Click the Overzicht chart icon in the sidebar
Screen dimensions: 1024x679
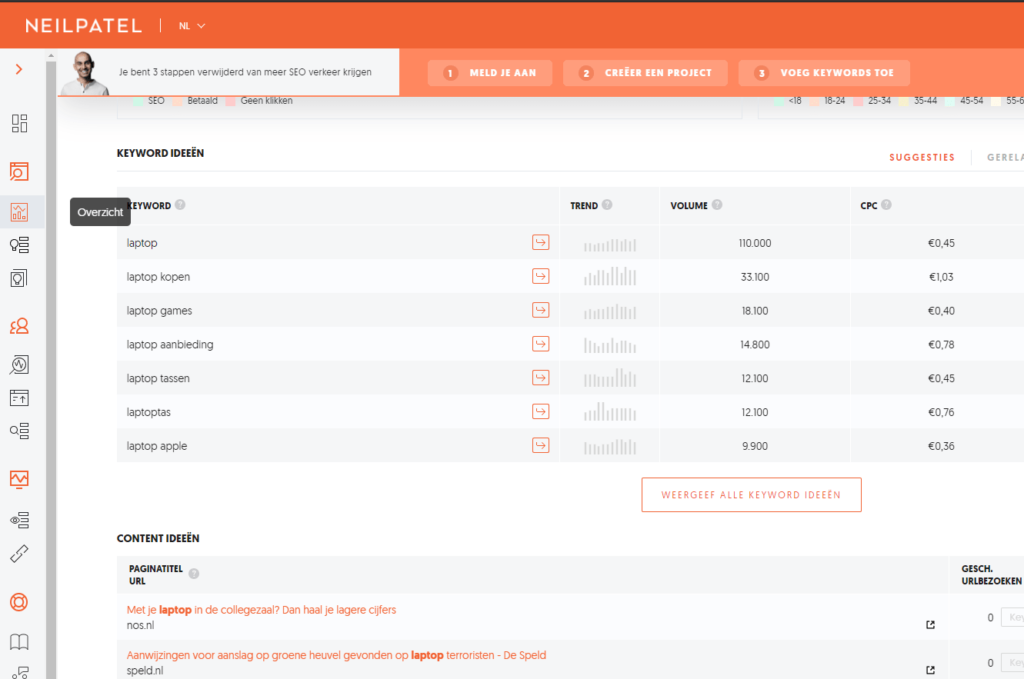pyautogui.click(x=20, y=212)
